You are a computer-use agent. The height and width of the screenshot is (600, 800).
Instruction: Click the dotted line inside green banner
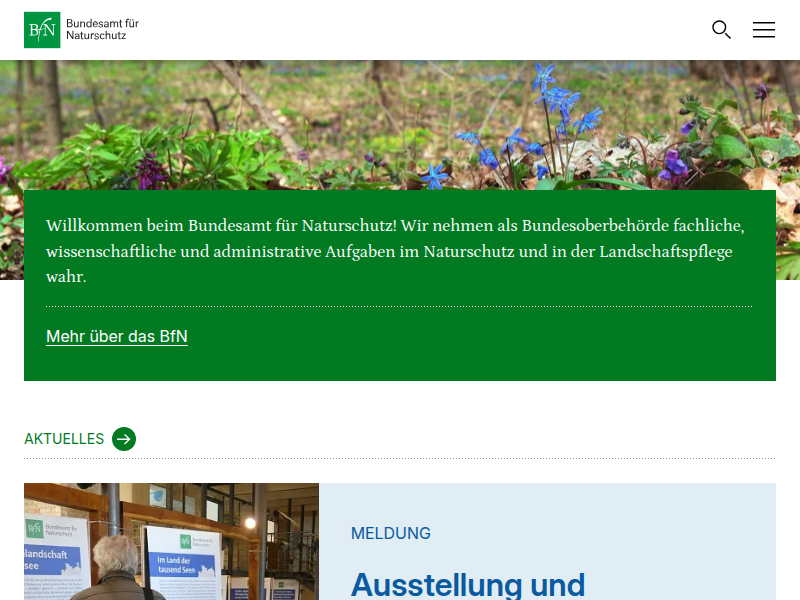(x=400, y=306)
